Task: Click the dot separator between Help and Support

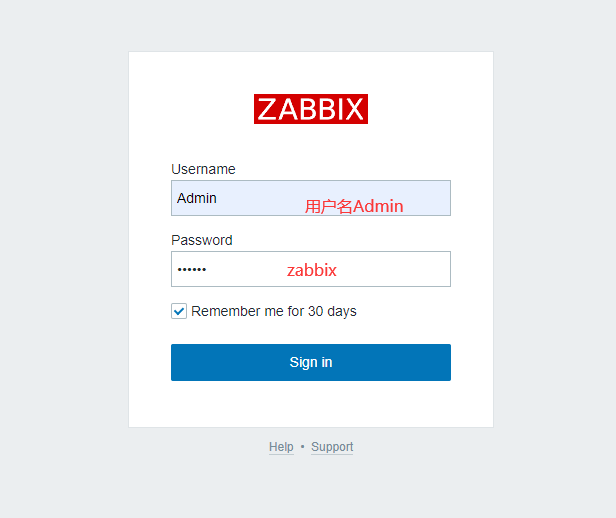Action: click(302, 447)
